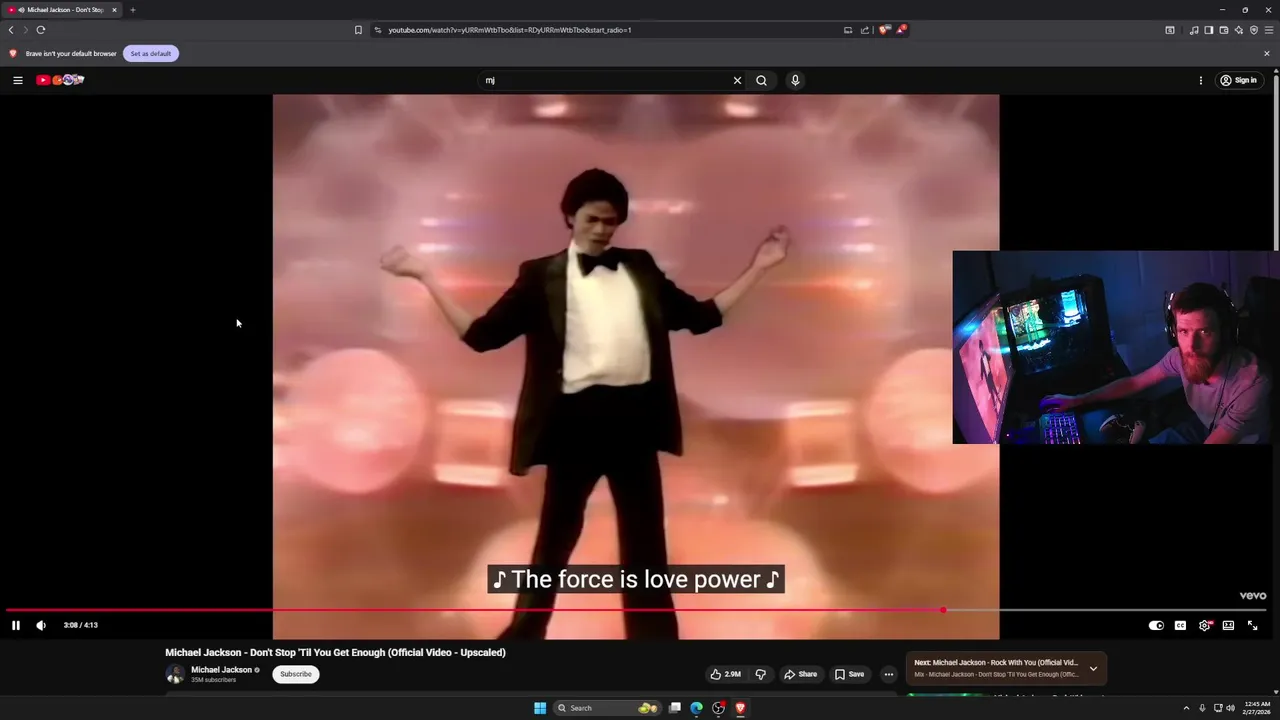This screenshot has width=1280, height=720.
Task: Like the video with thumbs up
Action: click(x=726, y=674)
